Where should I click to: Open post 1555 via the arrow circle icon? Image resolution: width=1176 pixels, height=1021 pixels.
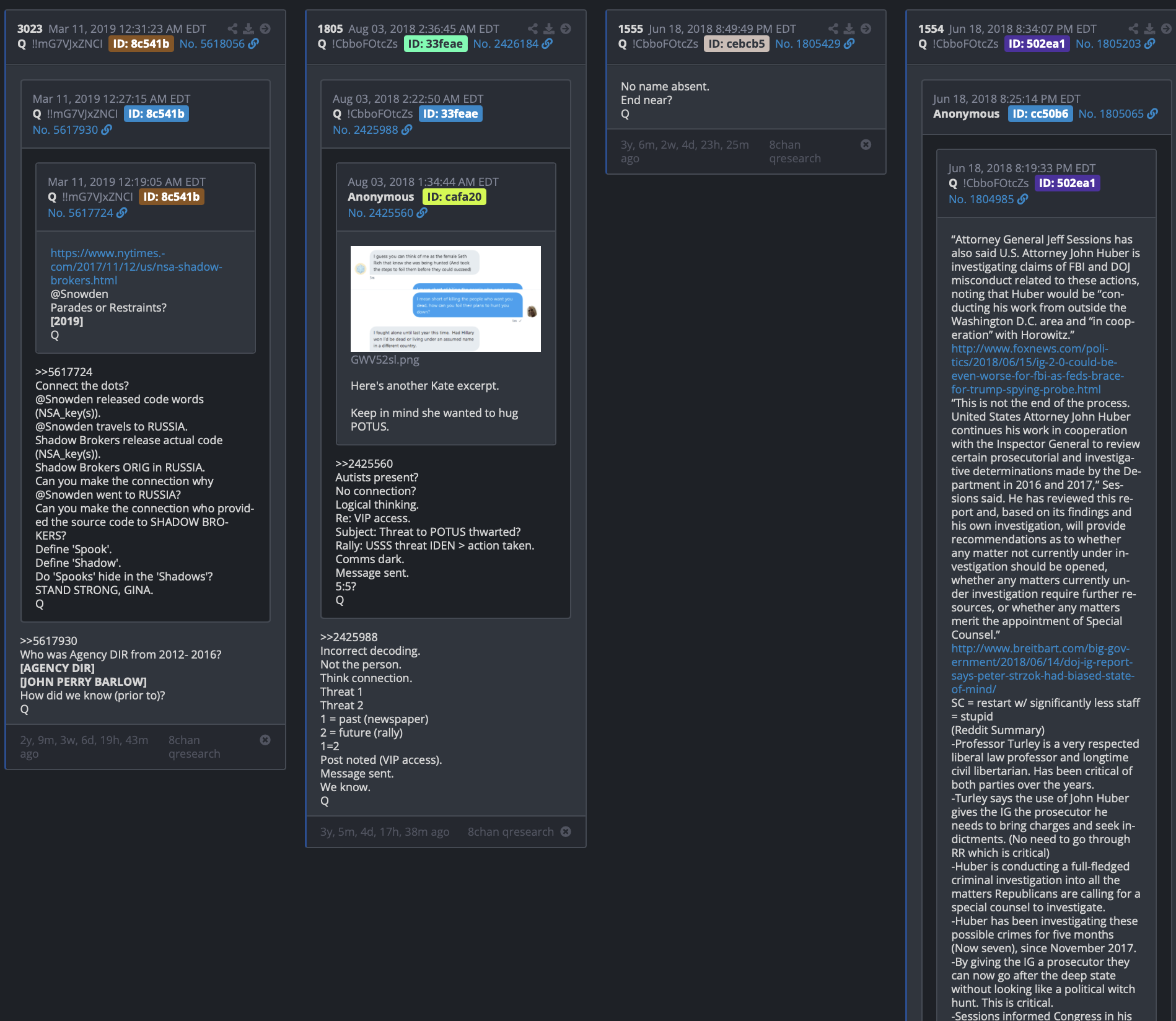click(866, 28)
